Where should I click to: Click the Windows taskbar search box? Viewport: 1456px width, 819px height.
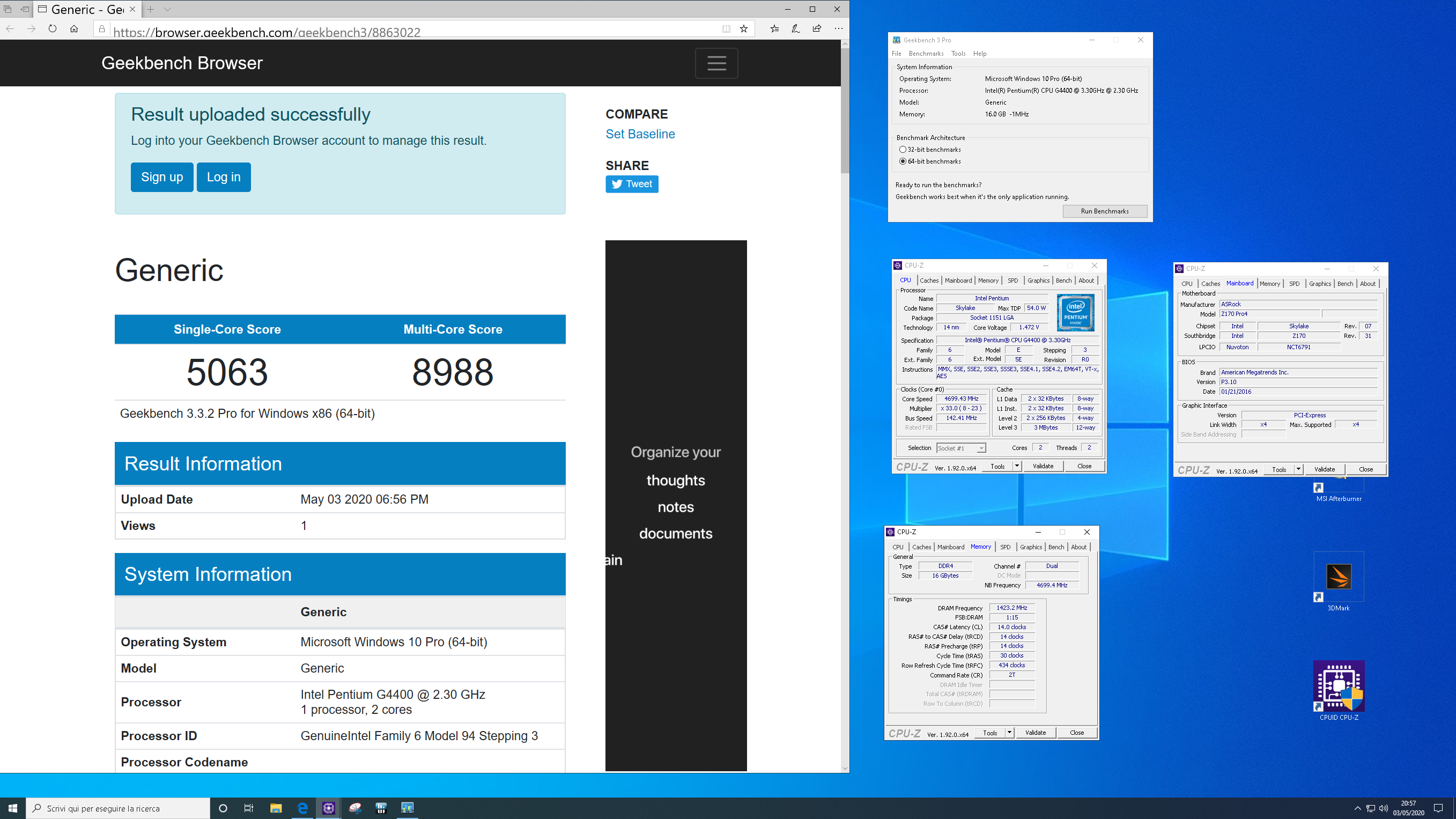click(x=117, y=808)
